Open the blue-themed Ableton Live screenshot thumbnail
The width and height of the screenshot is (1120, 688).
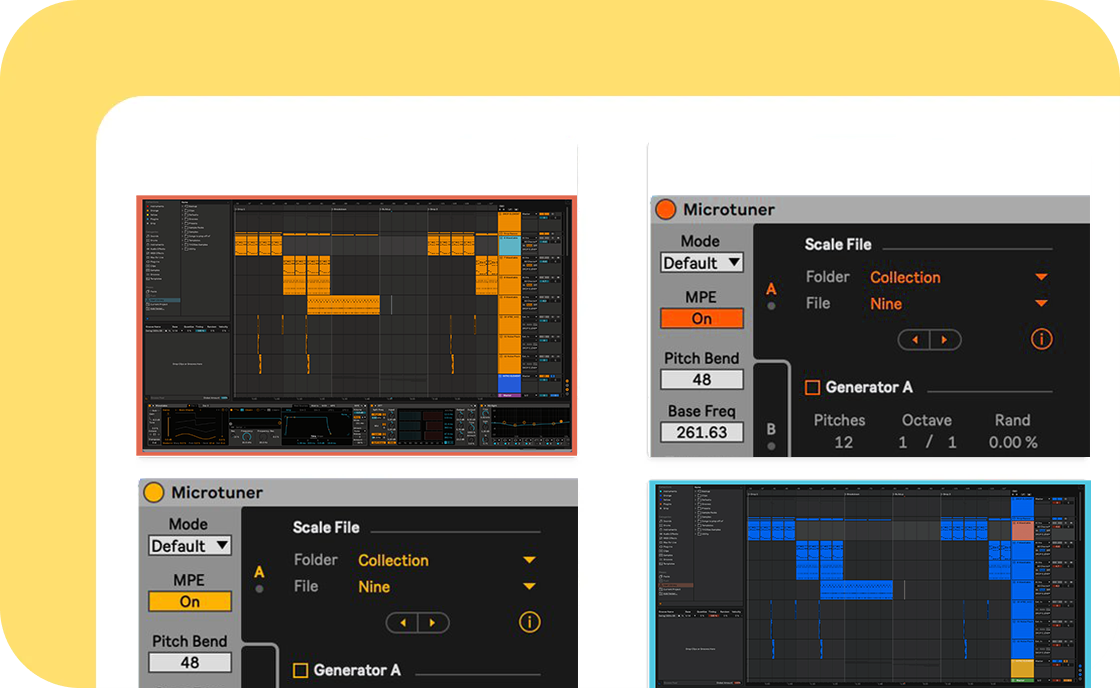[x=869, y=584]
